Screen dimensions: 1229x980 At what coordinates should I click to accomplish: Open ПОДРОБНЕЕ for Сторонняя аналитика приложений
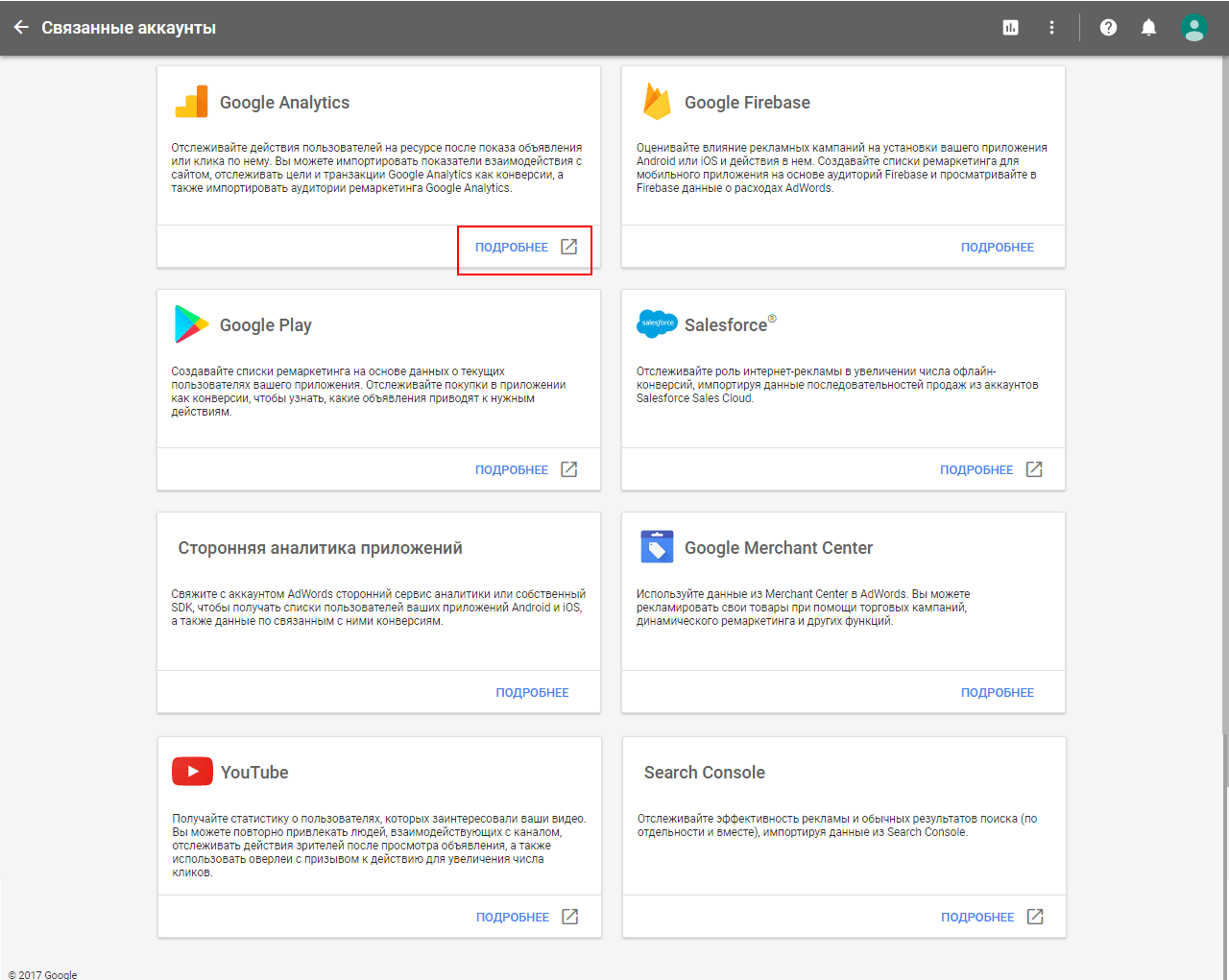tap(532, 693)
